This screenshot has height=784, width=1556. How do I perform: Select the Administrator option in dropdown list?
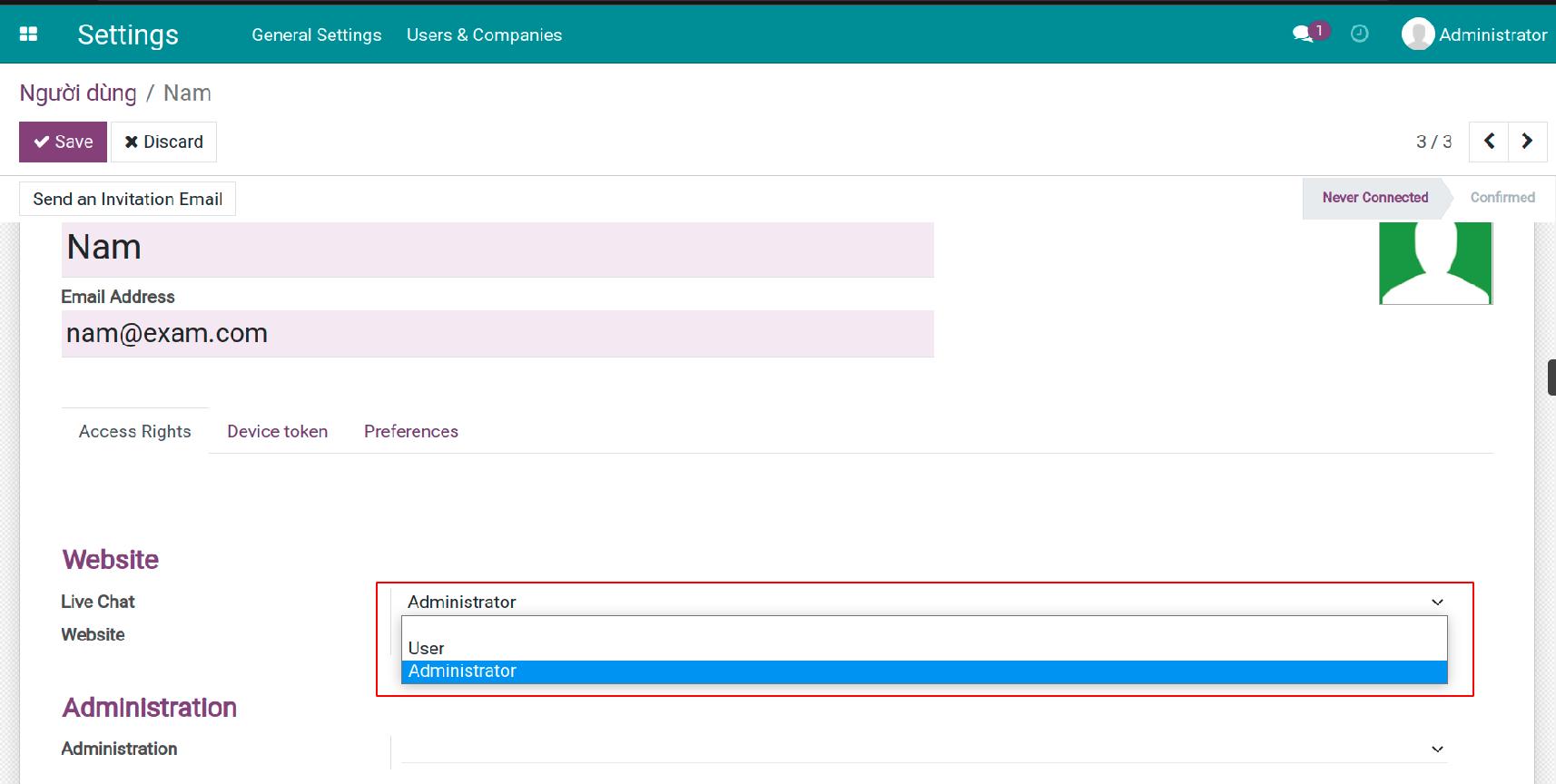click(x=924, y=671)
